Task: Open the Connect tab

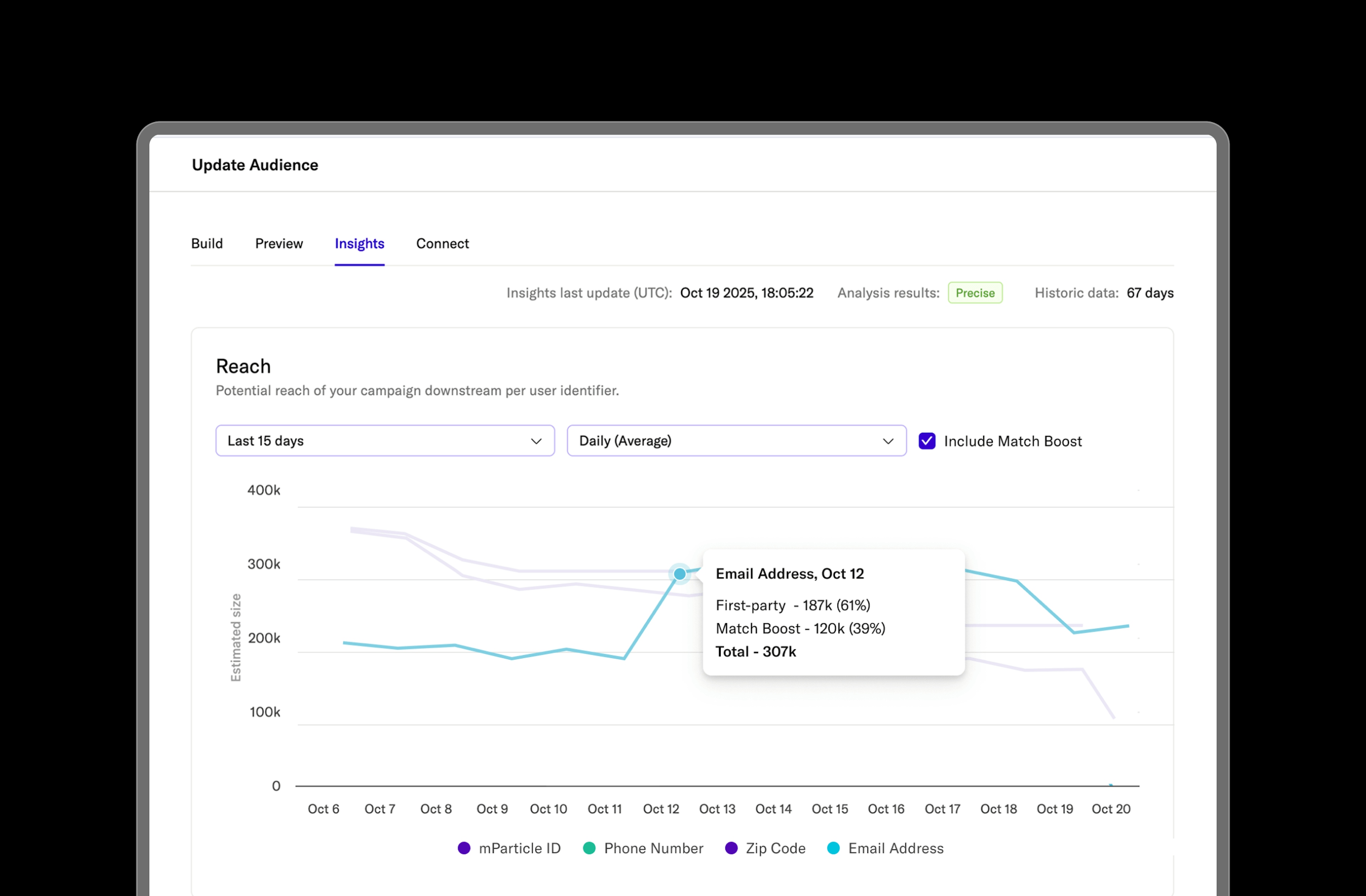Action: click(x=443, y=243)
